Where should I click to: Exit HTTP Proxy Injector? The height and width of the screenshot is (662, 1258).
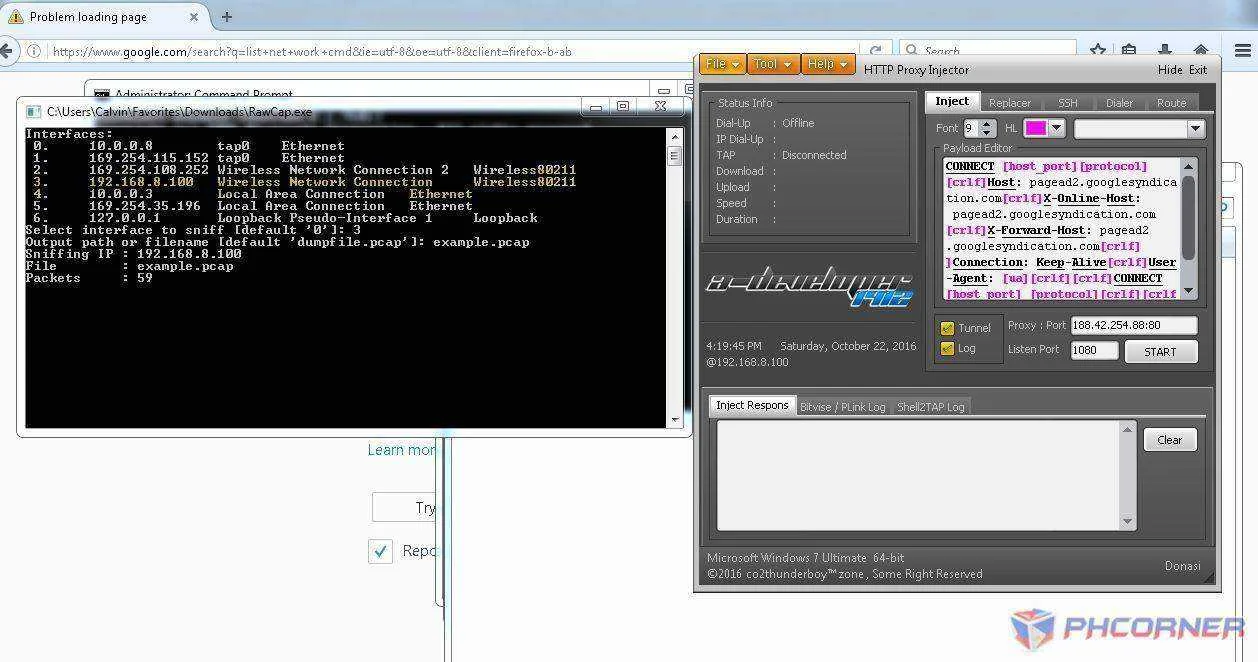click(1197, 70)
